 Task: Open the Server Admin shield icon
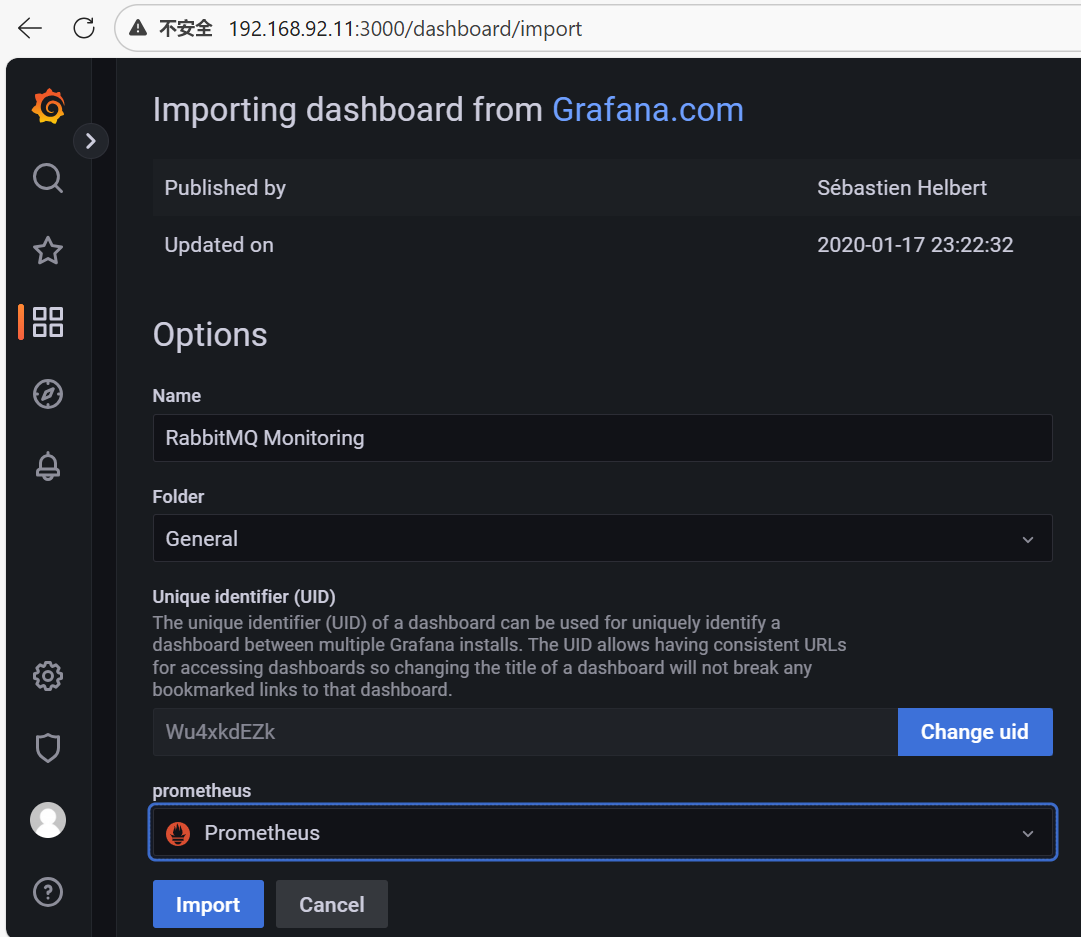(x=48, y=748)
